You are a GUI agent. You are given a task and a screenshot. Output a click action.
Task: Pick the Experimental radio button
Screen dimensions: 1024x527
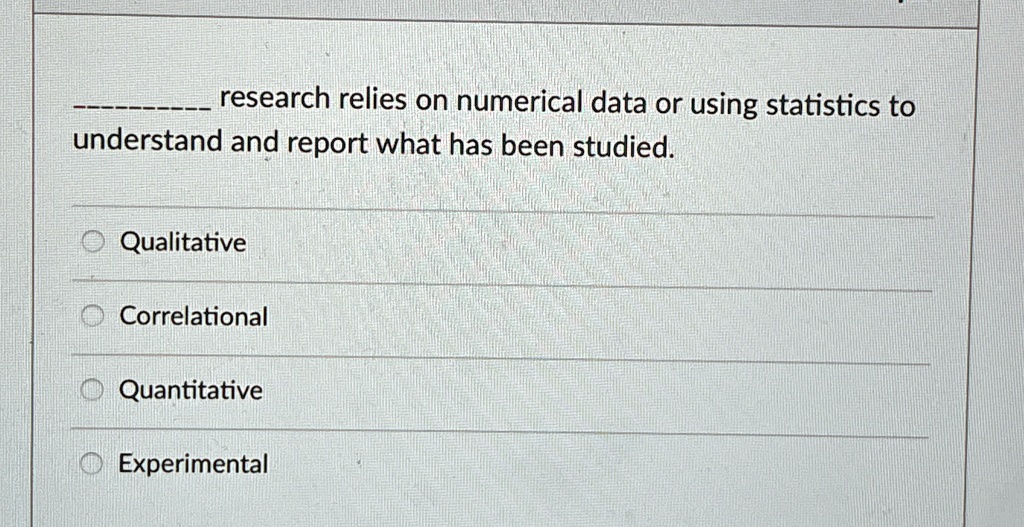coord(91,464)
